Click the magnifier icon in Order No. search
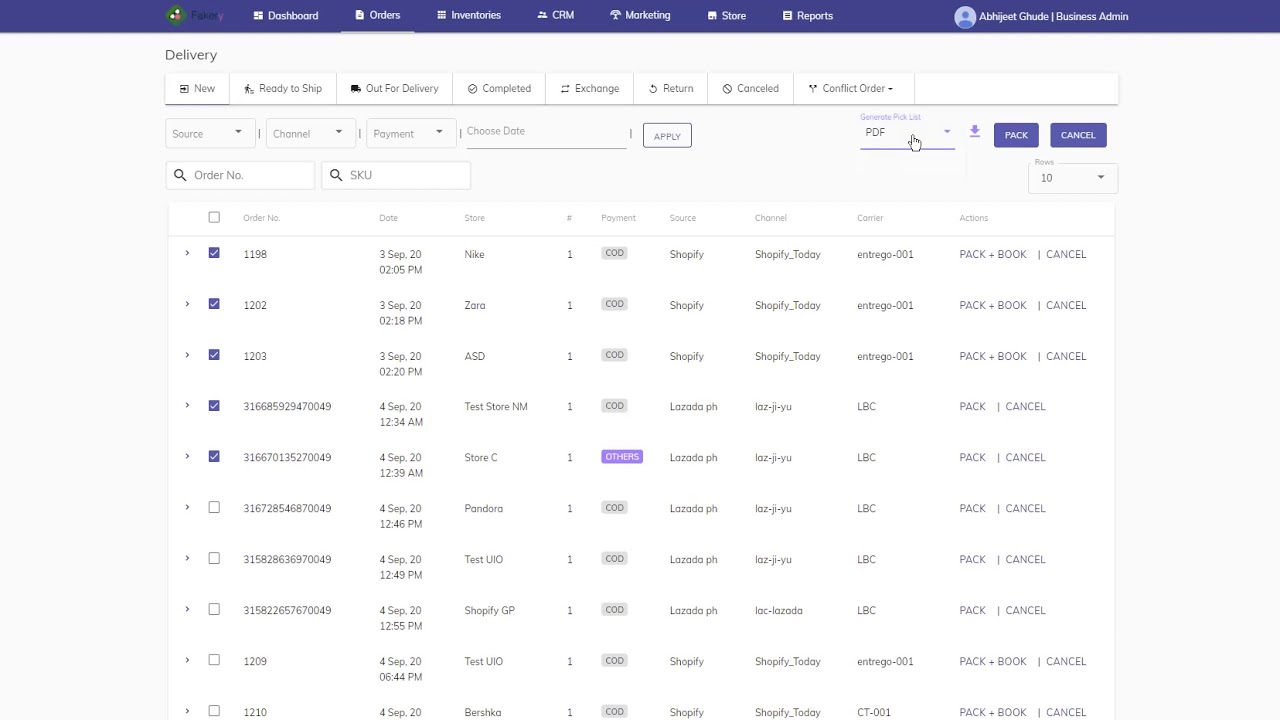The height and width of the screenshot is (720, 1280). tap(180, 175)
